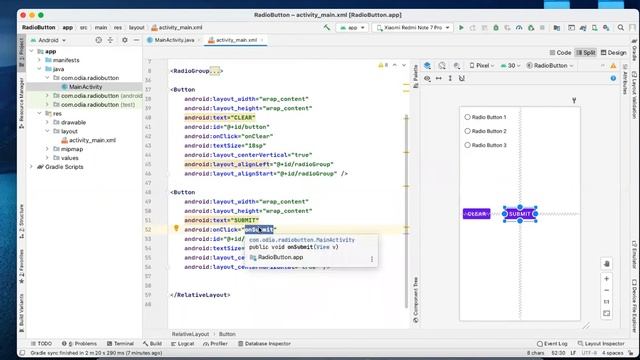Open the Database Inspector tab
This screenshot has width=640, height=360.
pos(264,344)
